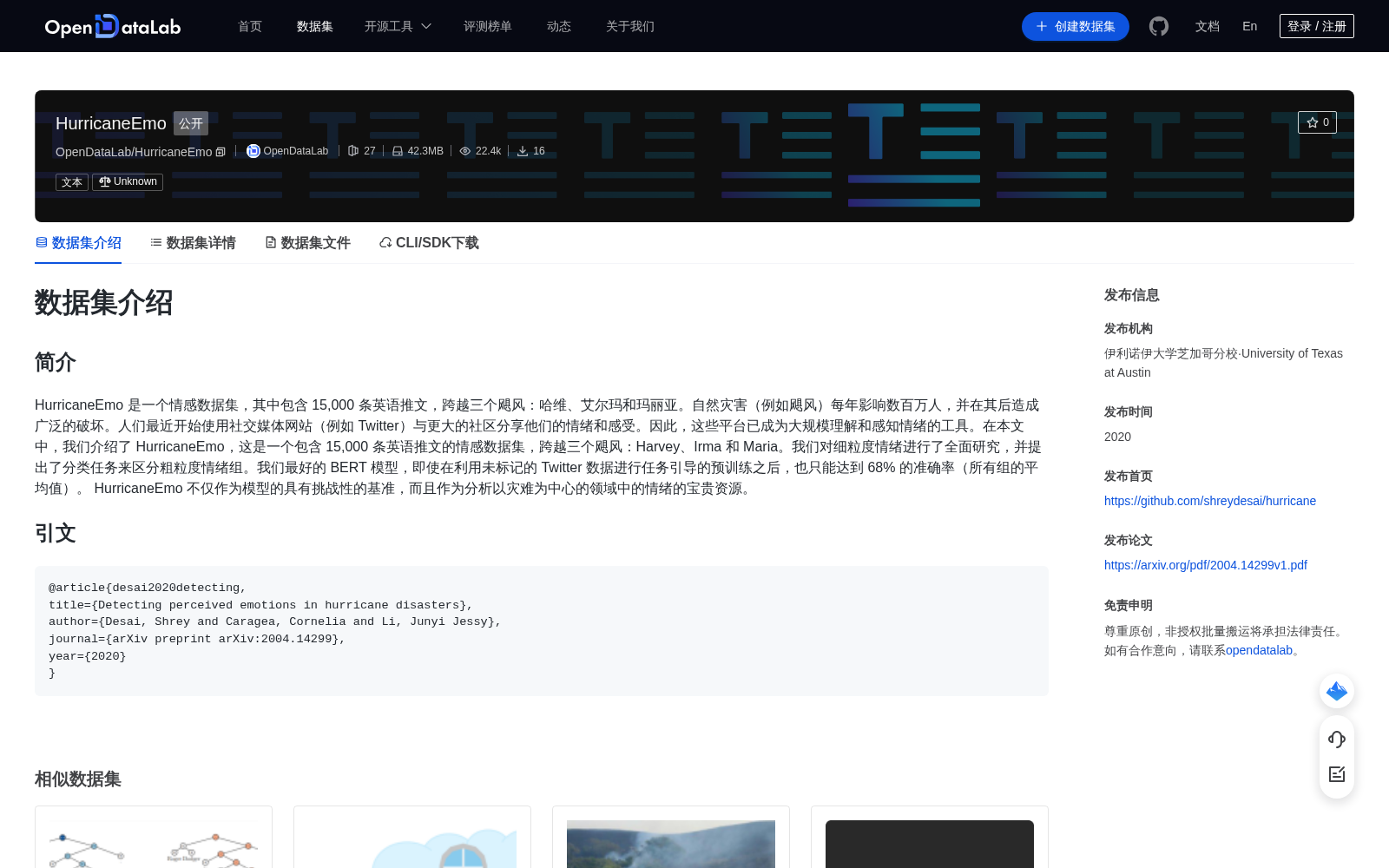The image size is (1389, 868).
Task: Click the download count icon showing 16
Action: [523, 151]
